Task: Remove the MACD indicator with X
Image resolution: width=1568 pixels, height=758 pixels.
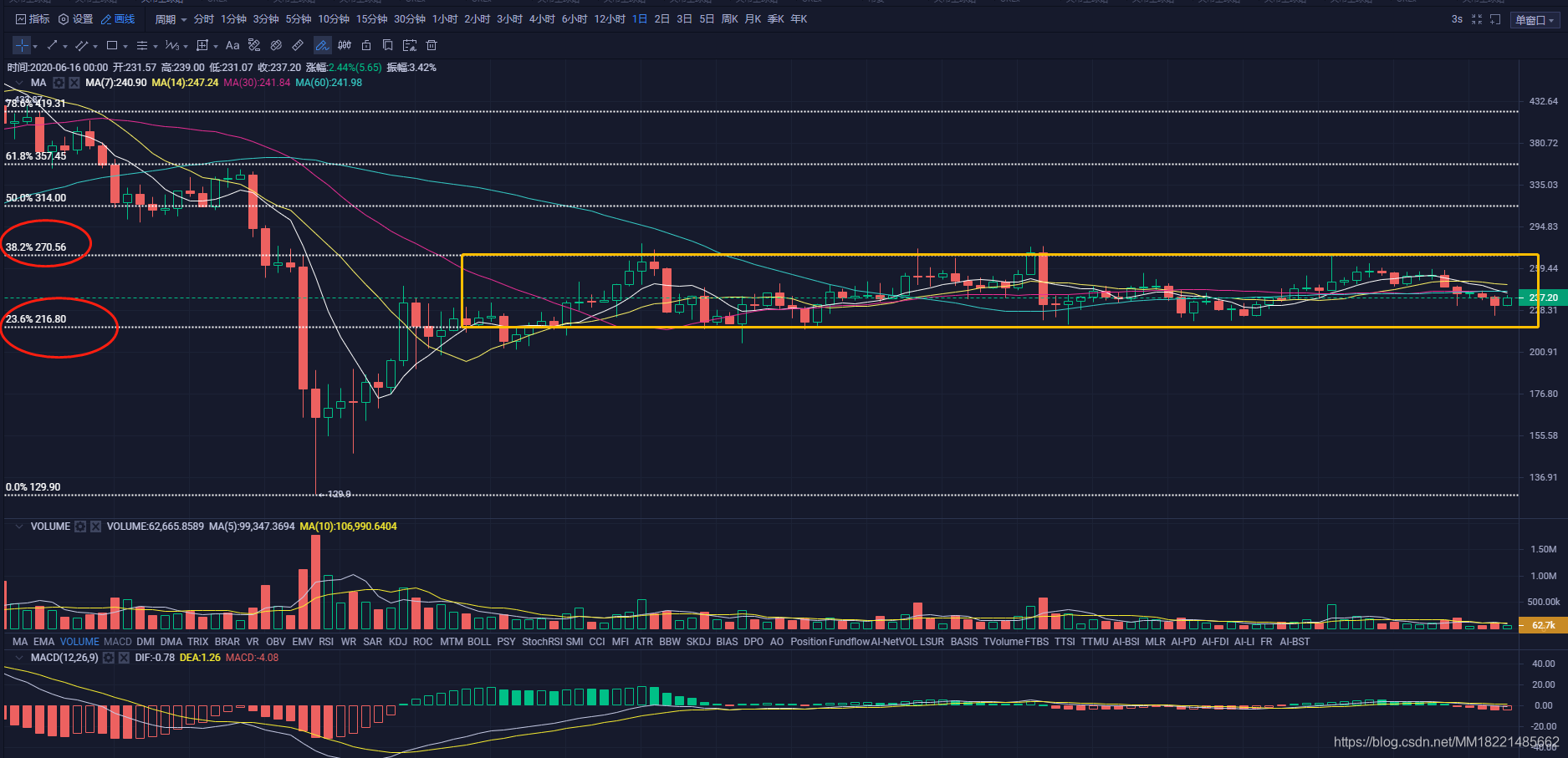Action: [x=124, y=658]
